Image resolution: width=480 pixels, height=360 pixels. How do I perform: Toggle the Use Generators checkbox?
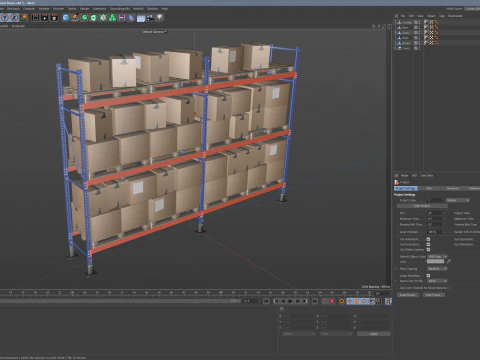(x=428, y=244)
